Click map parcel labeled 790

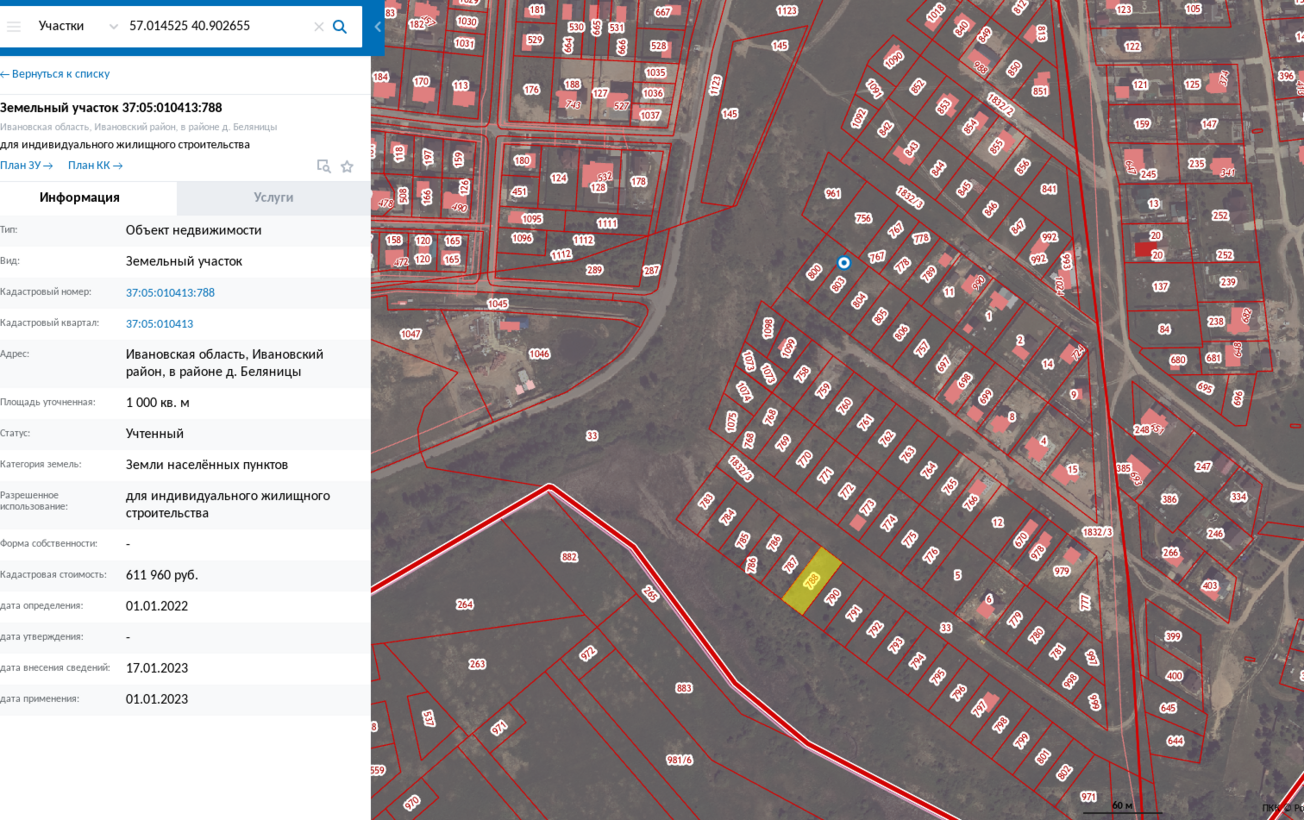pyautogui.click(x=832, y=597)
